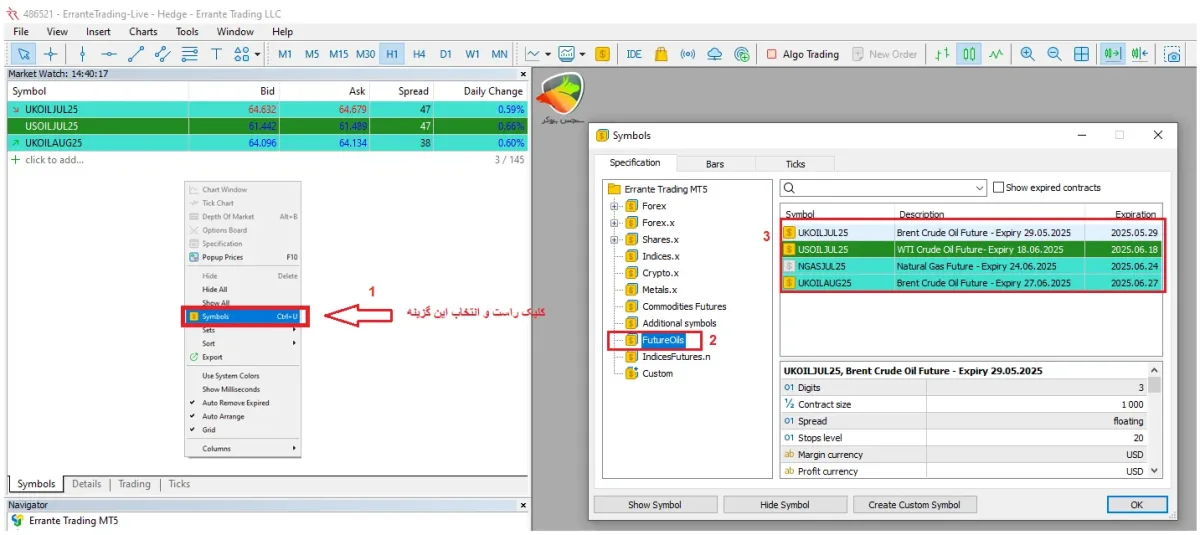Switch chart to candlestick mode
Image resolution: width=1200 pixels, height=535 pixels.
click(x=969, y=54)
